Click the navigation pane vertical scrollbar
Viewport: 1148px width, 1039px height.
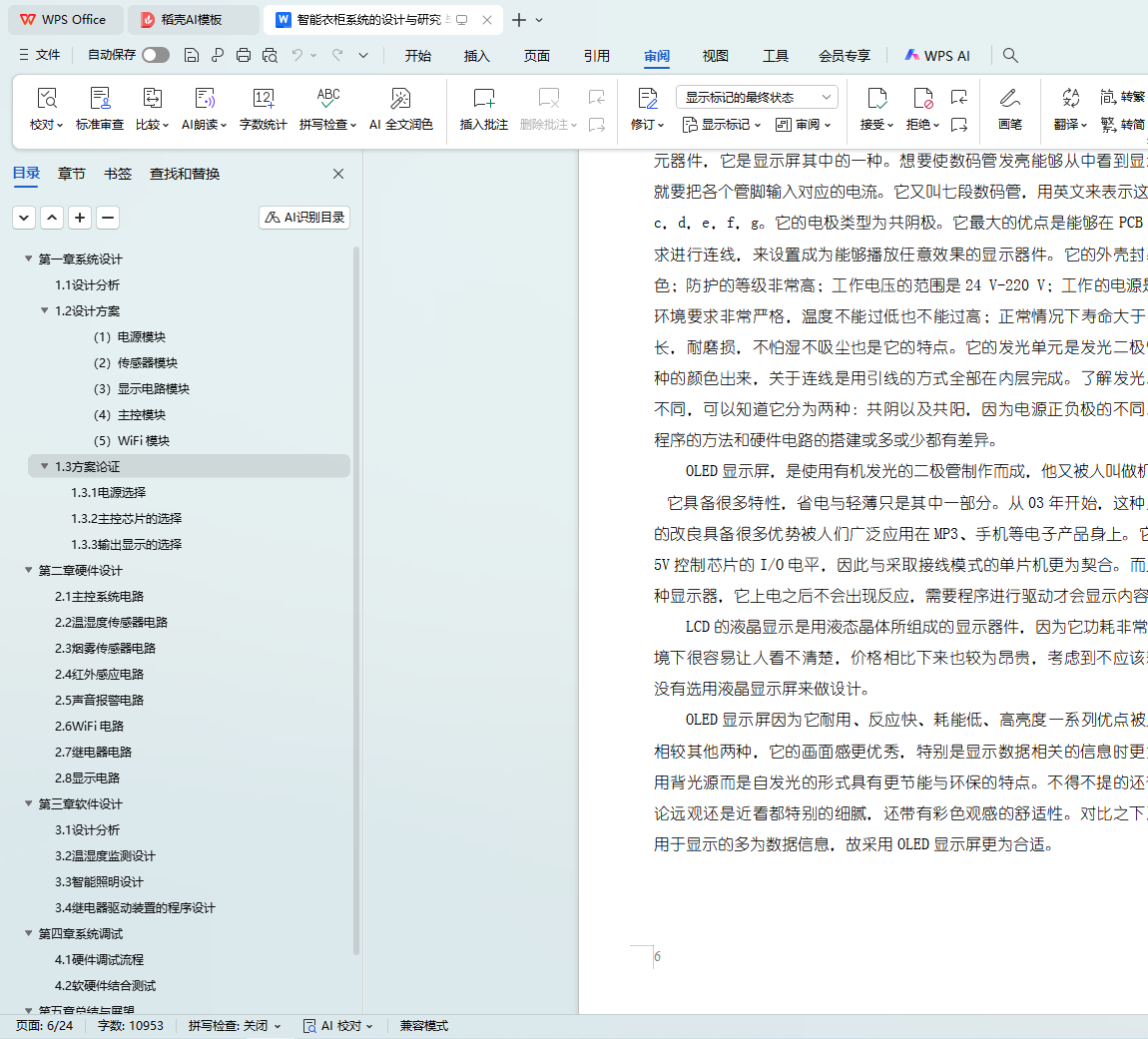click(x=356, y=599)
